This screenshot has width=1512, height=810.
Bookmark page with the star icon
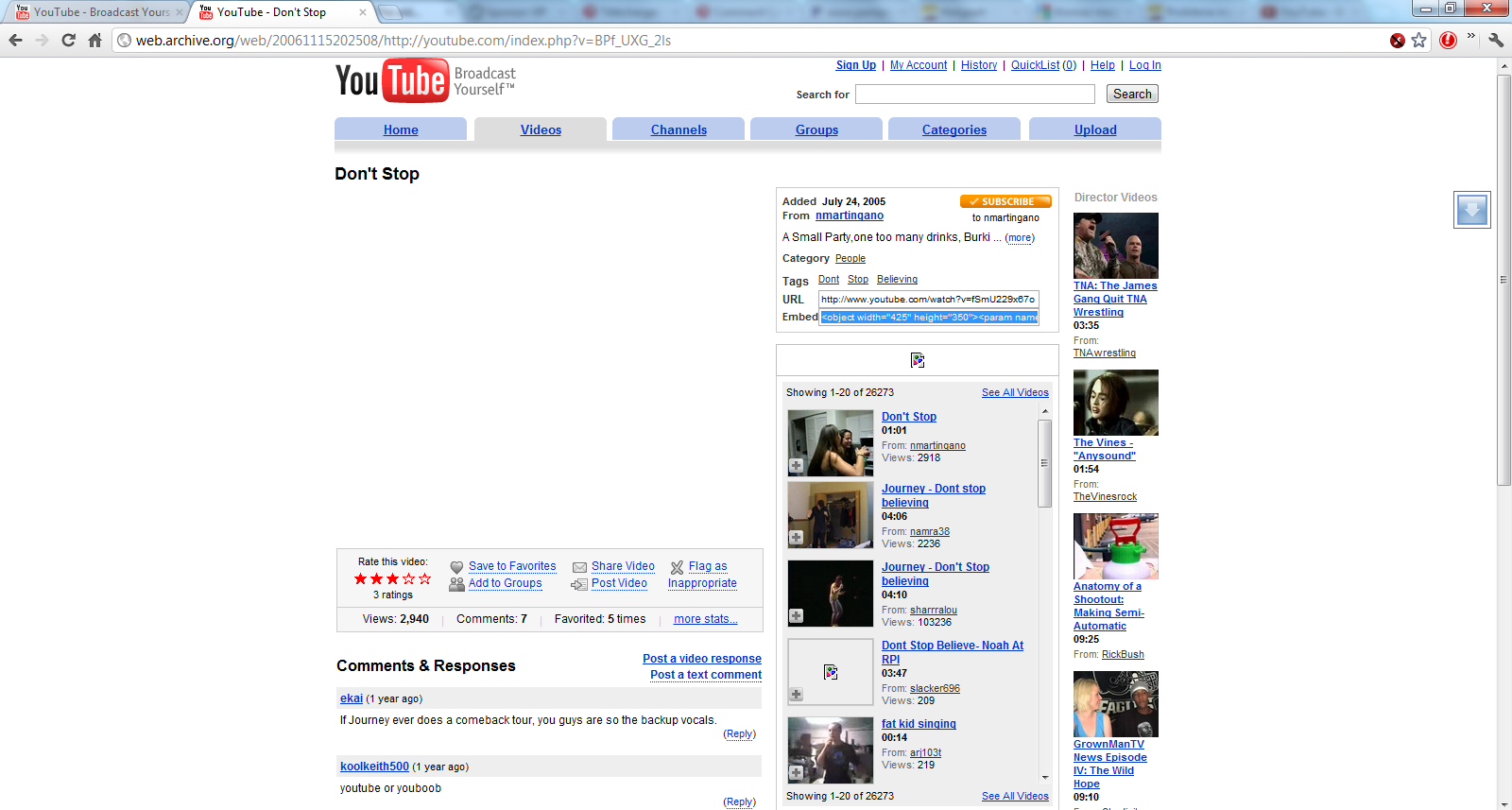(x=1419, y=40)
